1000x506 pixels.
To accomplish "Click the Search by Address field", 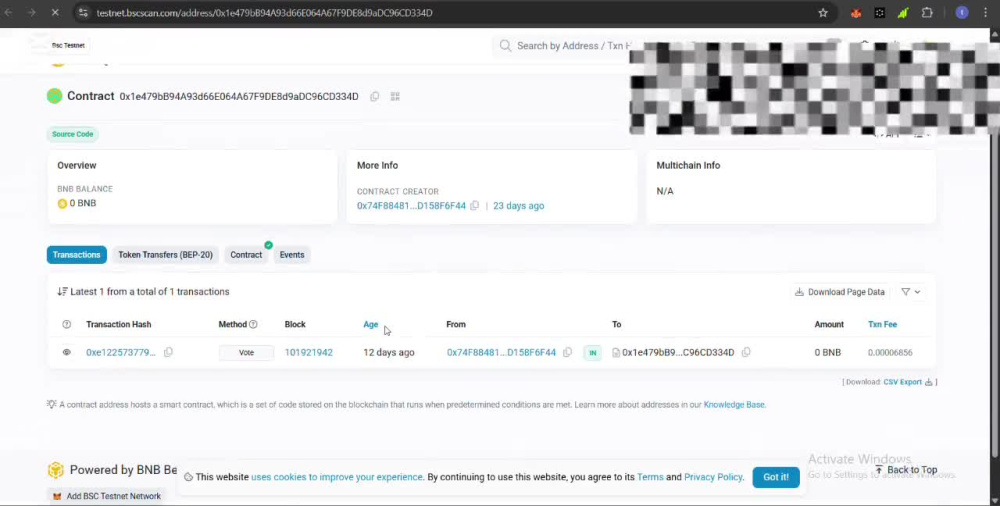I will click(x=573, y=46).
